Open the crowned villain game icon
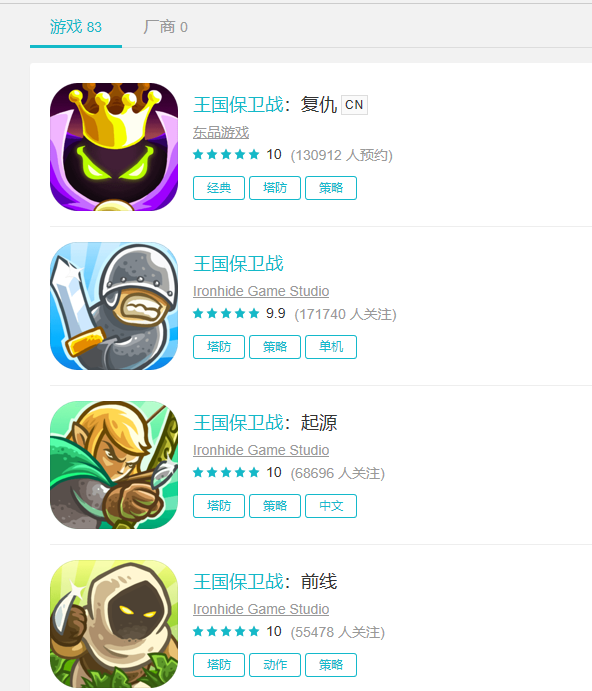This screenshot has width=592, height=691. [x=114, y=147]
